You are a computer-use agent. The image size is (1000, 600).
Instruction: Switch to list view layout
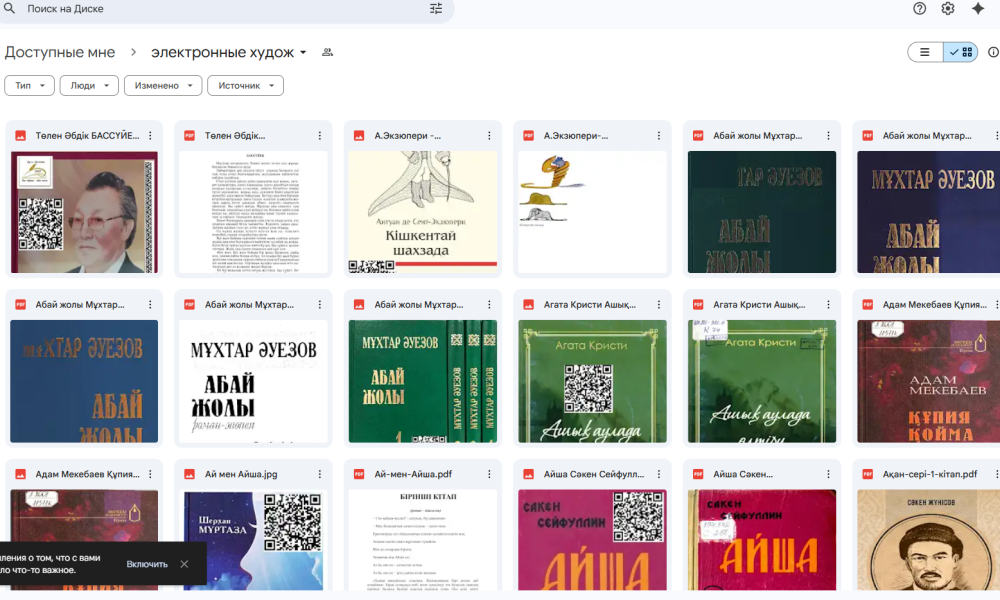point(925,52)
